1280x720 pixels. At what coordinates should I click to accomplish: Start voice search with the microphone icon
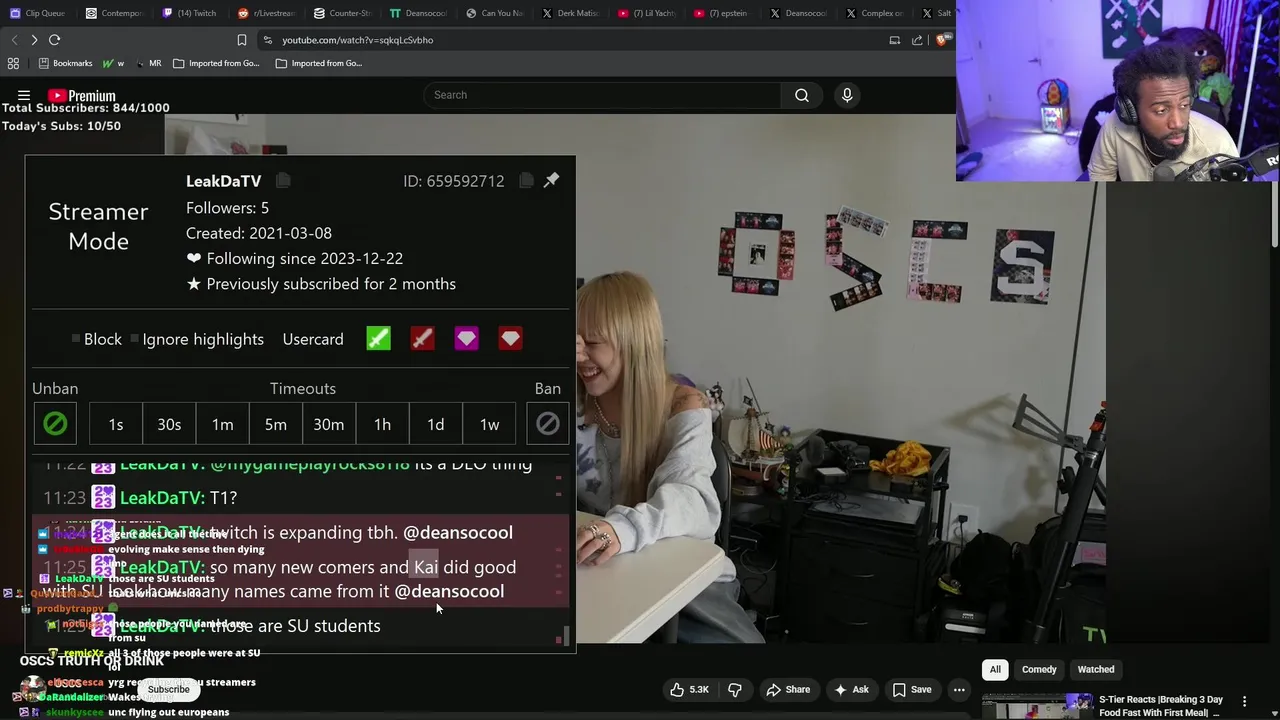pos(847,95)
